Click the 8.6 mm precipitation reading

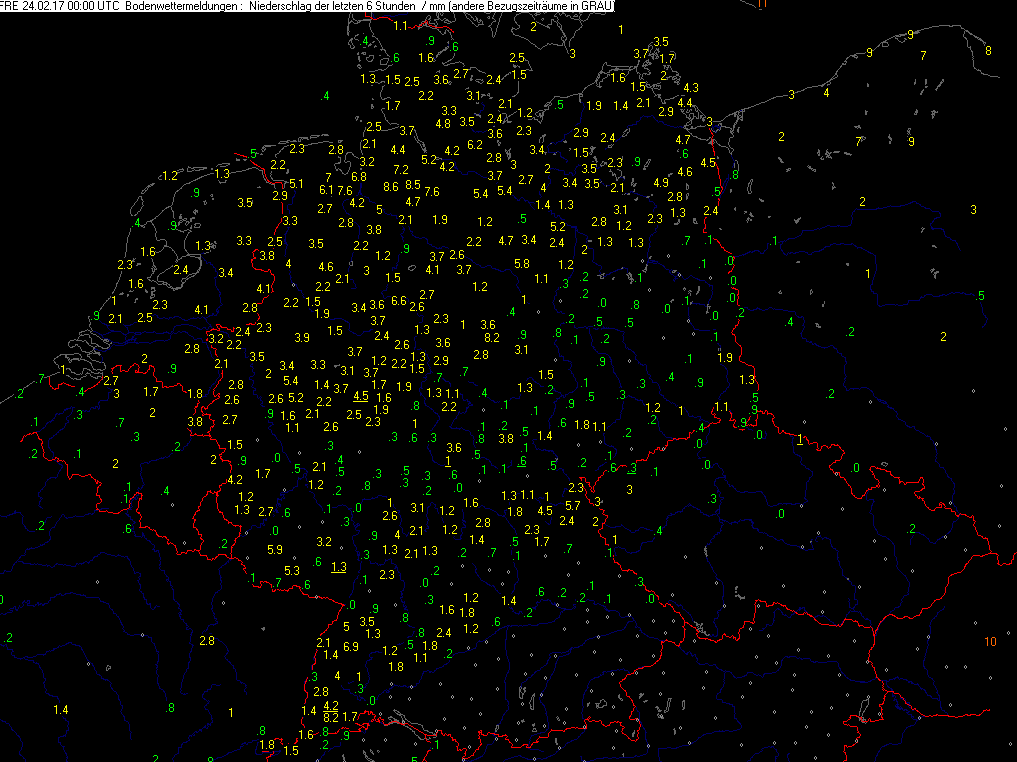pyautogui.click(x=390, y=186)
